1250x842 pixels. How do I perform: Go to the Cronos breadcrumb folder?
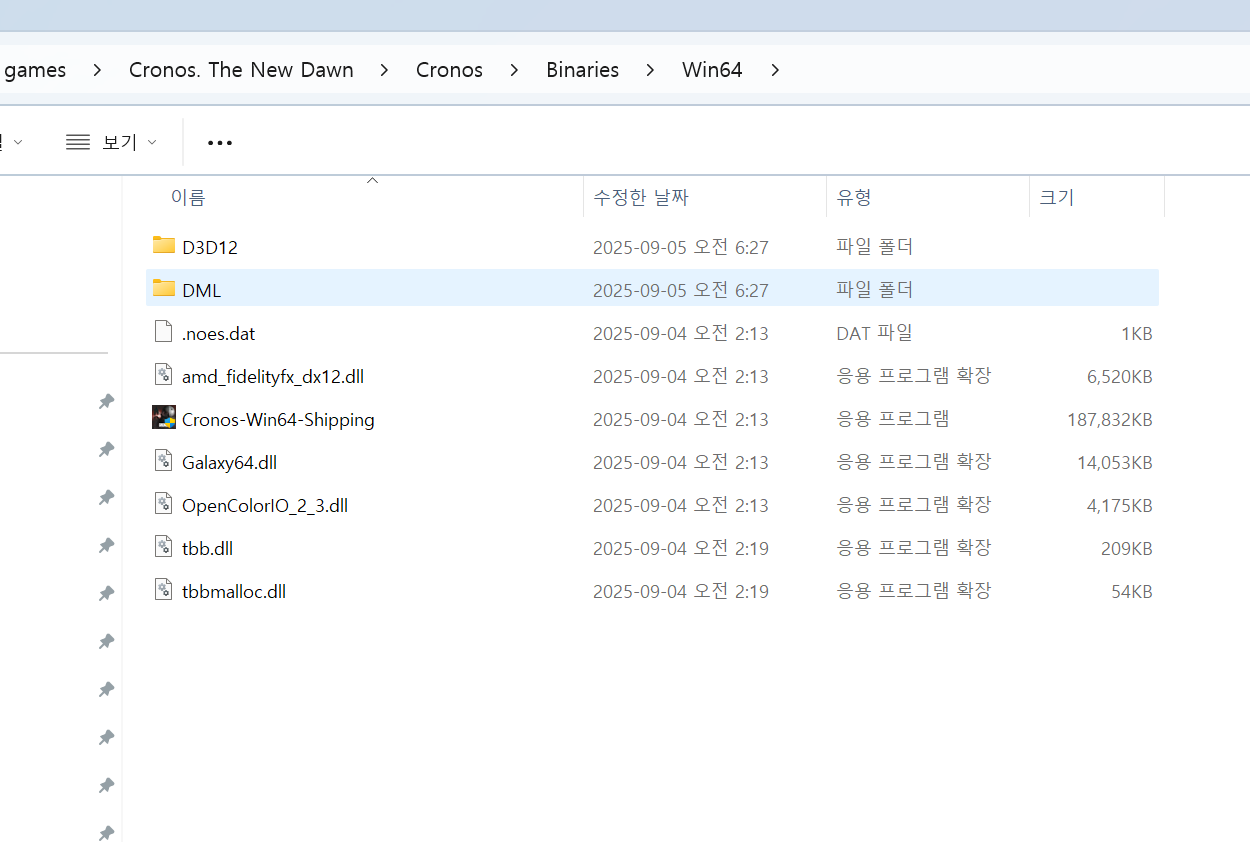(x=449, y=70)
